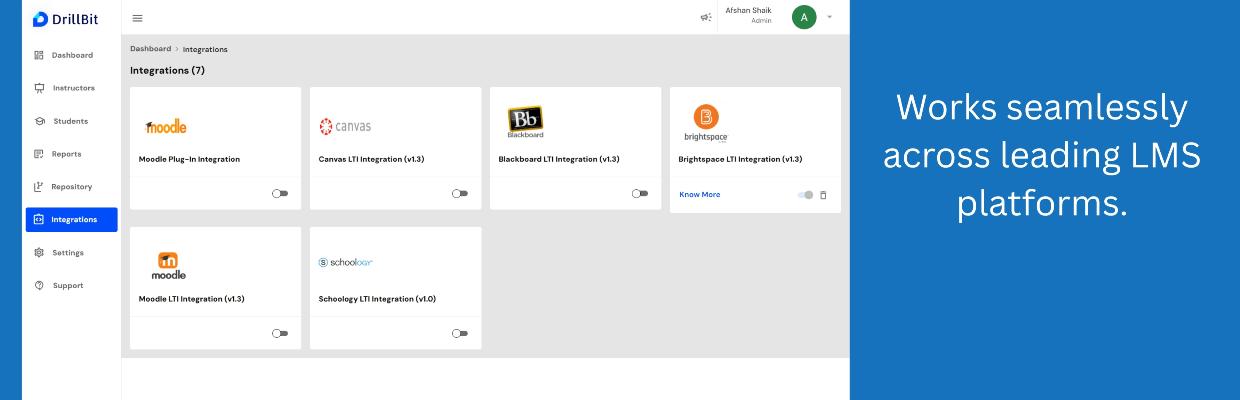Click the Instructors sidebar icon
The height and width of the screenshot is (400, 1240).
click(39, 88)
